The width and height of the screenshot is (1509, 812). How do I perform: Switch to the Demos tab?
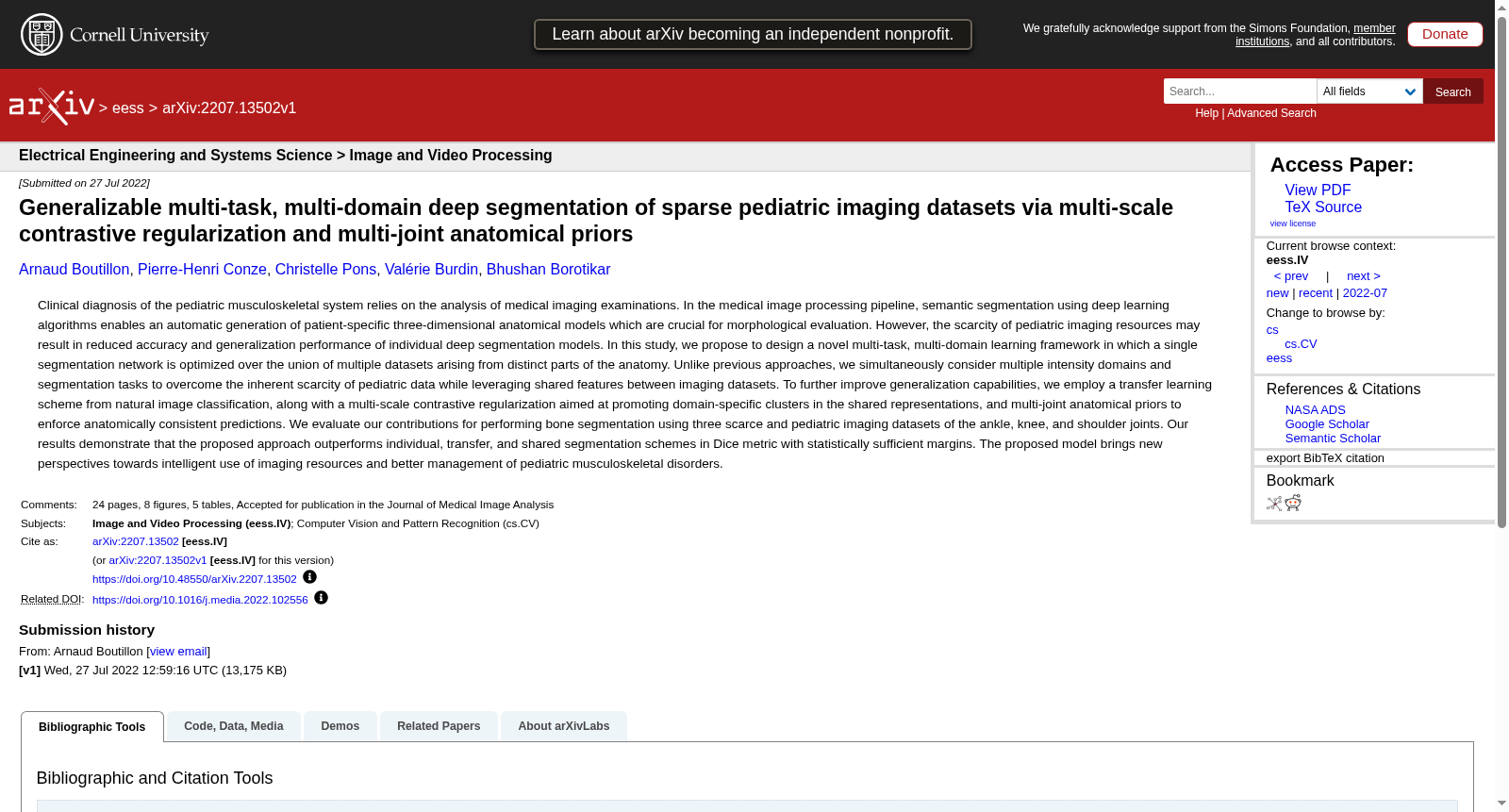340,726
